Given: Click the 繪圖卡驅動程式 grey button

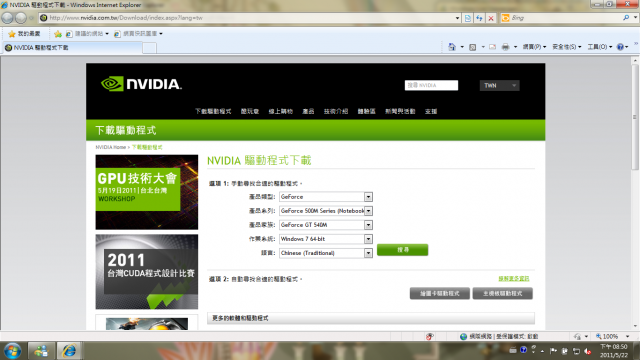Looking at the screenshot, I should coord(440,293).
